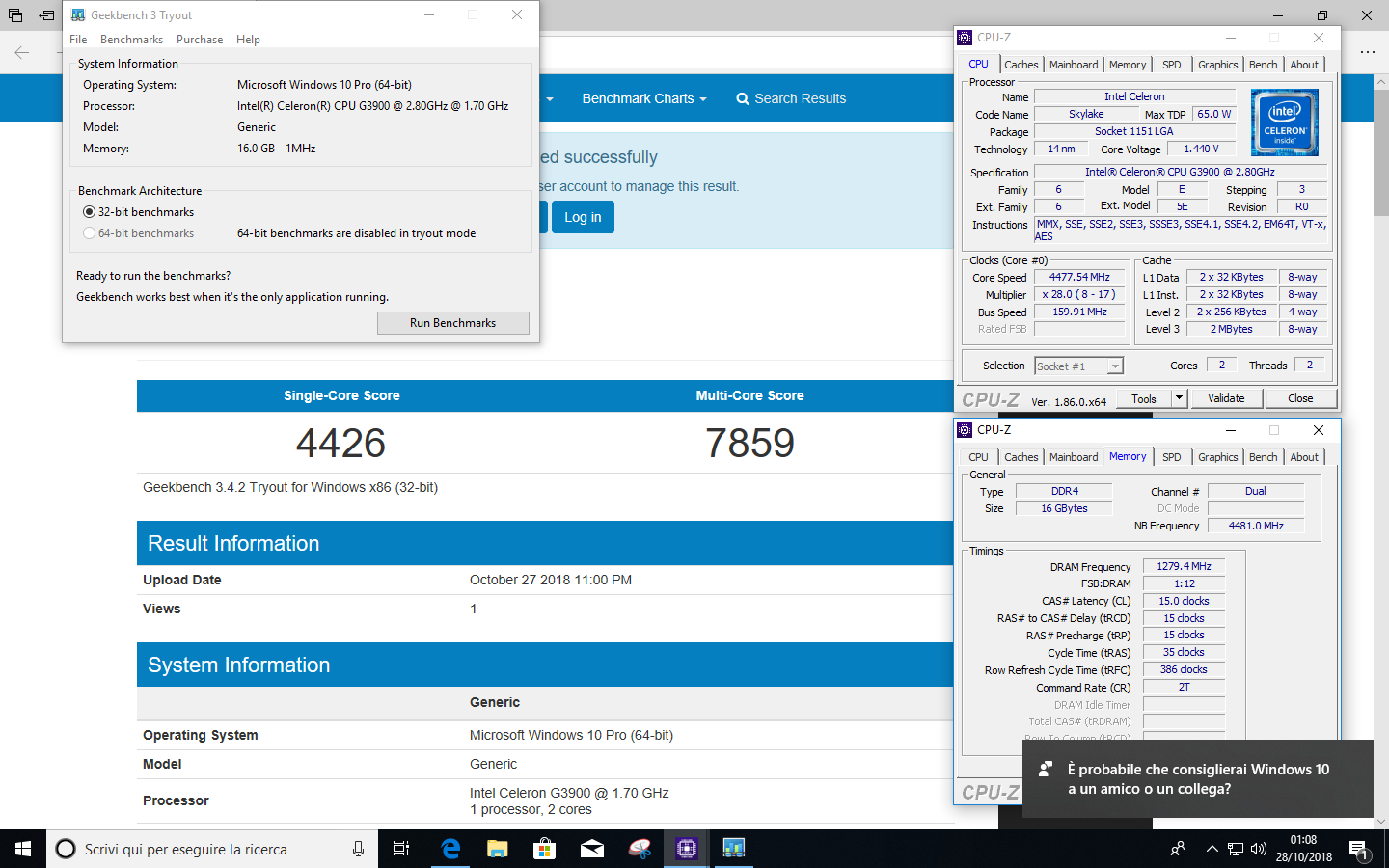This screenshot has height=868, width=1389.
Task: Open Geekbench Benchmarks menu
Action: 131,40
